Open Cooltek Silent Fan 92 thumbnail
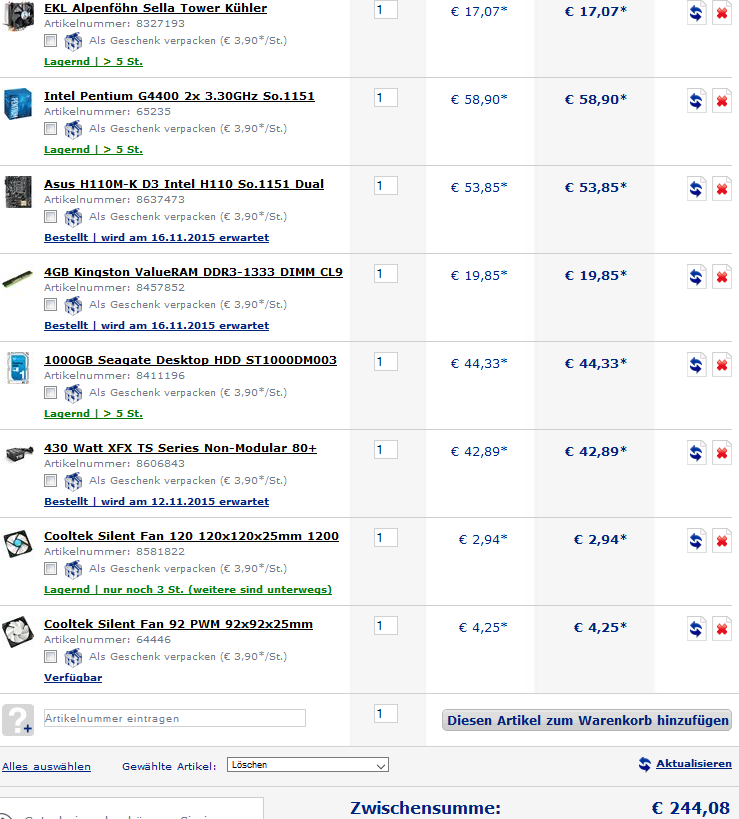The image size is (739, 819). coord(18,631)
